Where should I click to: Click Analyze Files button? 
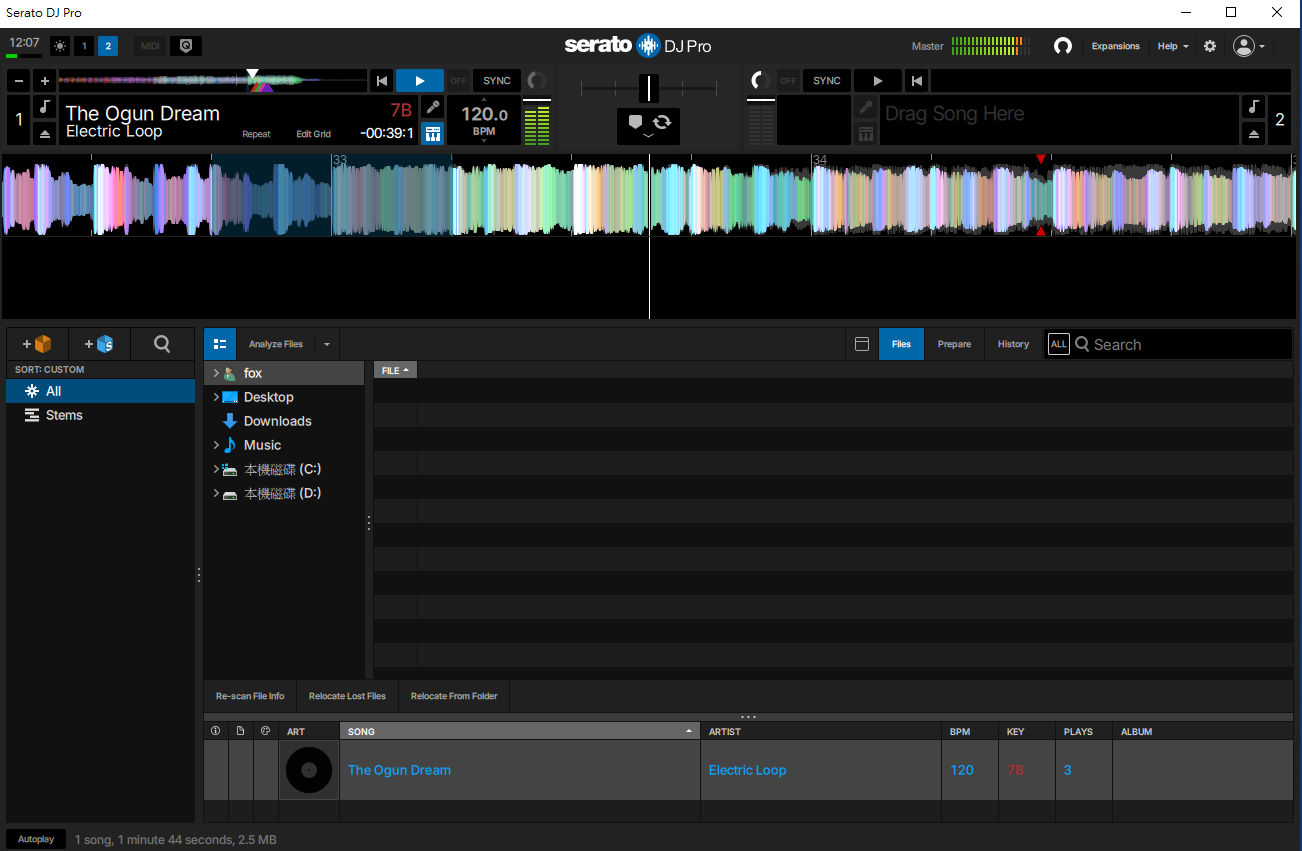coord(276,344)
